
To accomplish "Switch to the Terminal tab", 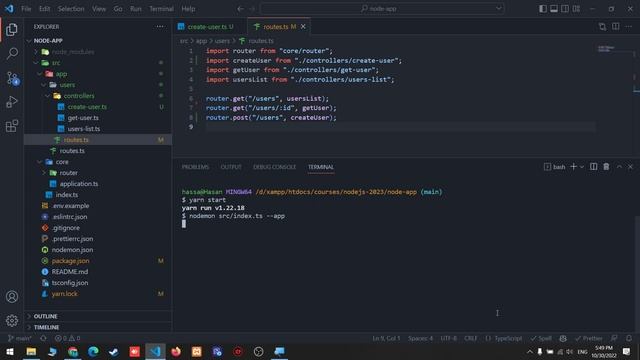I will [321, 167].
